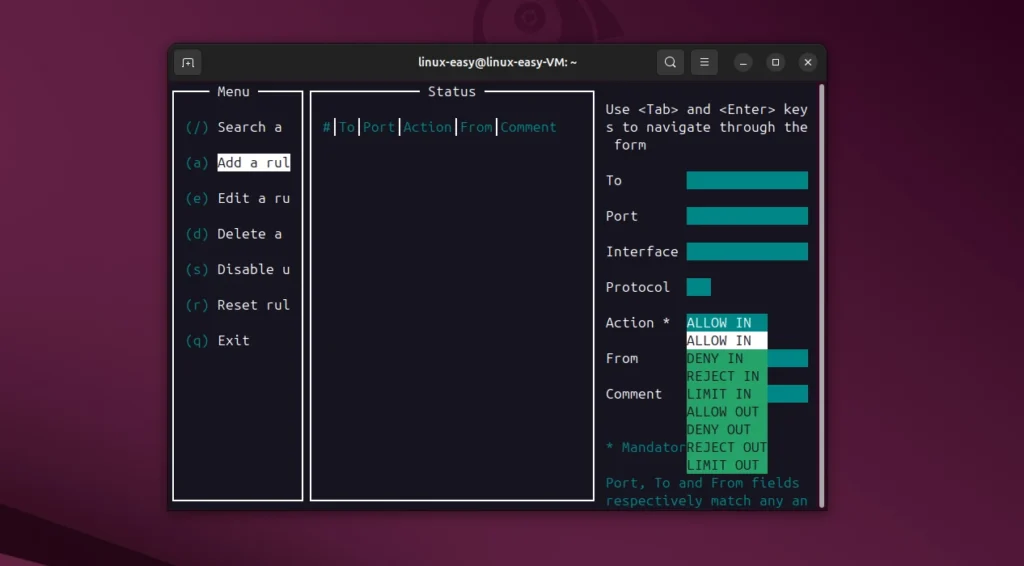Choose Disable ufw menu entry
1024x566 pixels.
click(253, 270)
